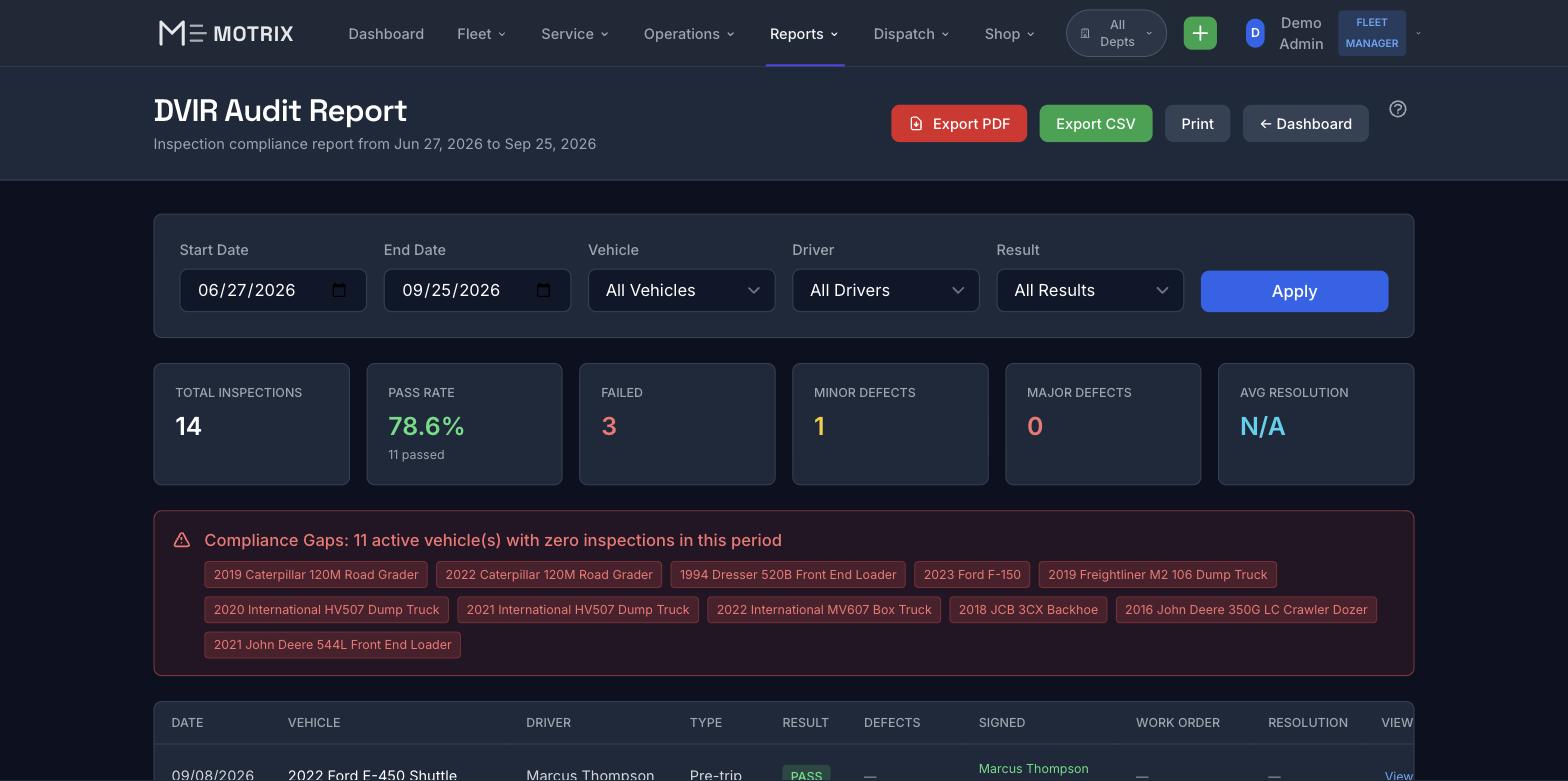Click the 2019 Caterpillar 120M Road Grader tag
Image resolution: width=1568 pixels, height=781 pixels.
pyautogui.click(x=316, y=574)
